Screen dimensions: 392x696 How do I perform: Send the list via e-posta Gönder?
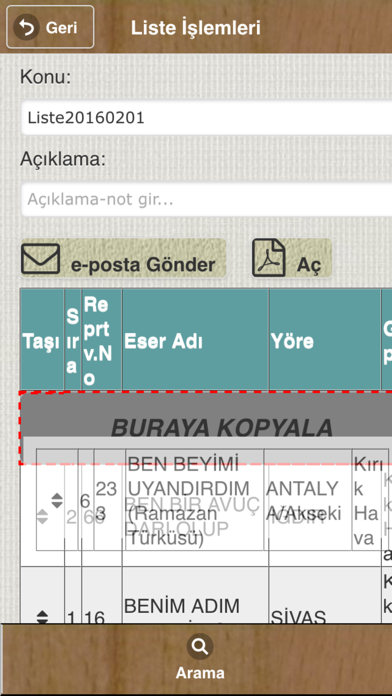coord(123,259)
